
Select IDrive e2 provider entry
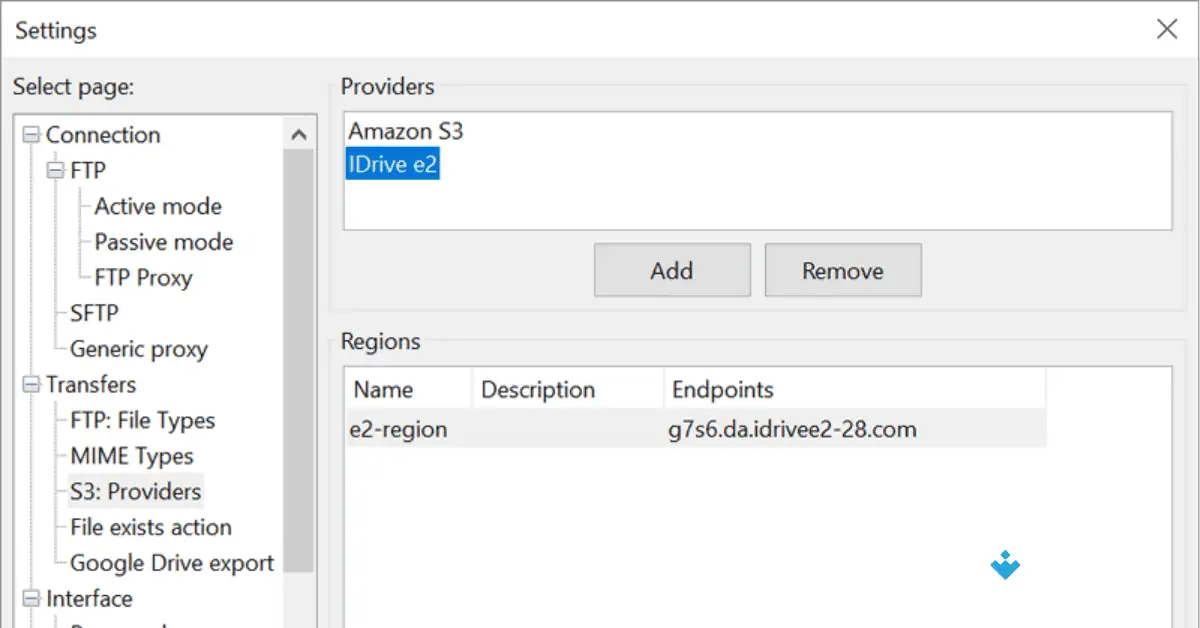pyautogui.click(x=392, y=165)
